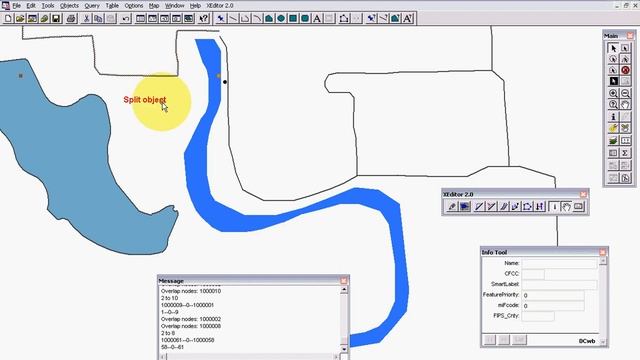The height and width of the screenshot is (360, 640).
Task: Open the Window menu
Action: (174, 6)
